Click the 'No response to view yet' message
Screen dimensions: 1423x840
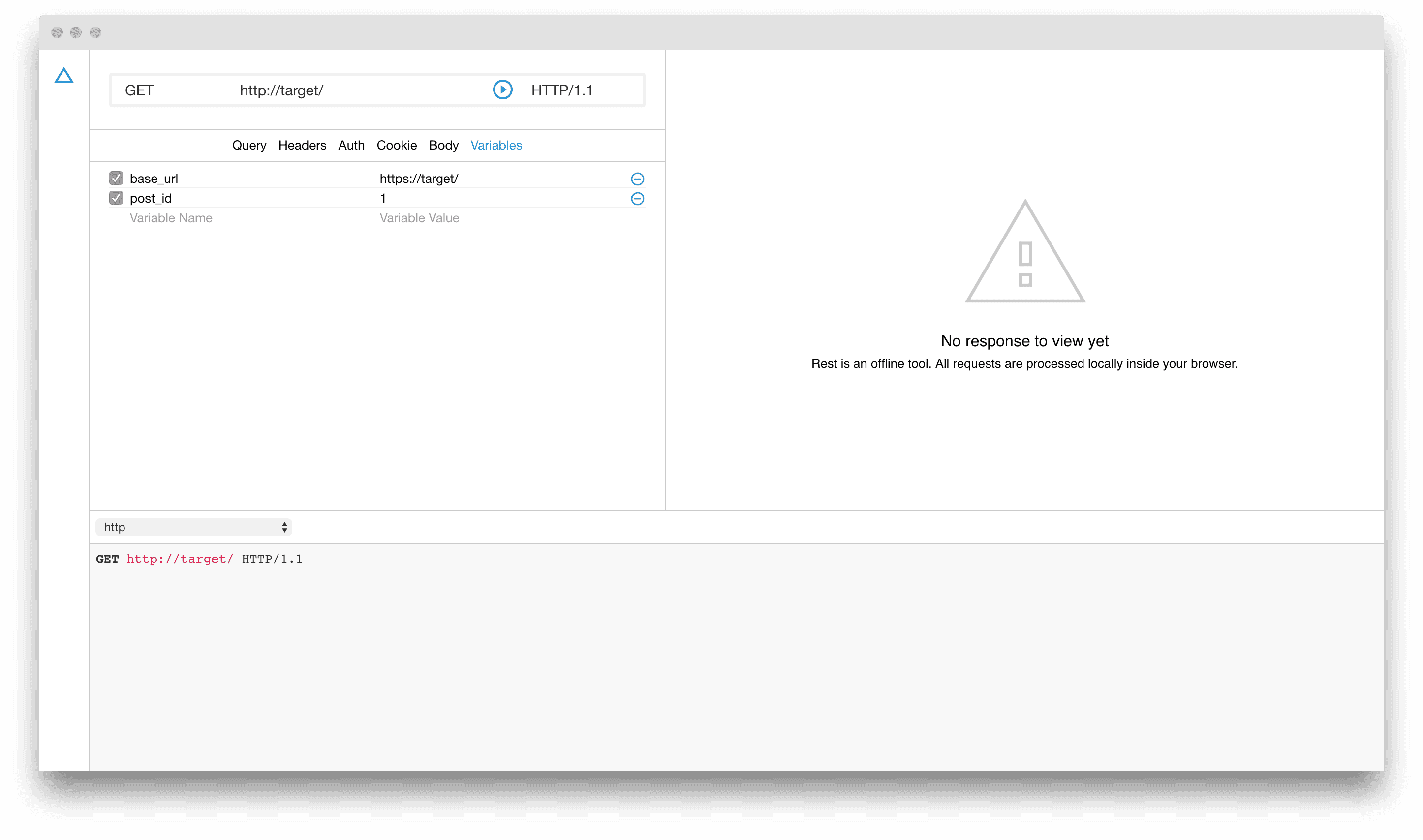tap(1024, 341)
